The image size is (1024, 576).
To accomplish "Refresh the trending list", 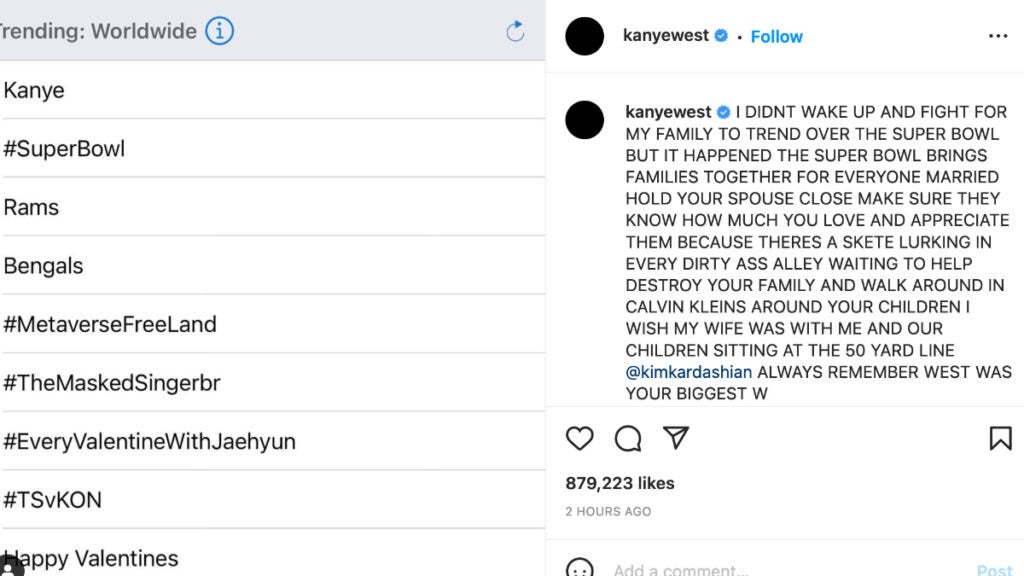I will (x=515, y=31).
